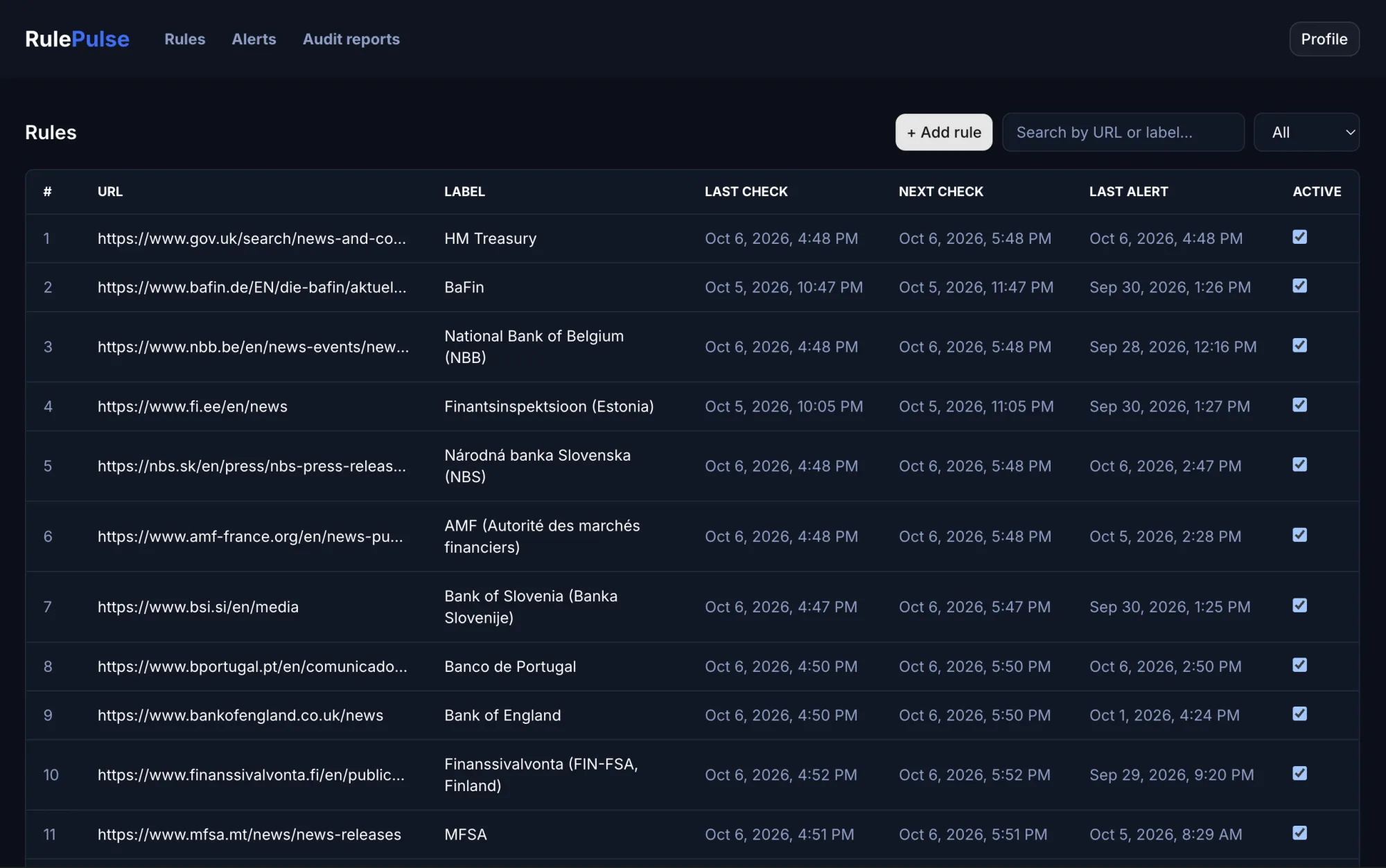1386x868 pixels.
Task: Toggle active checkbox for Finanssivalvonta rule
Action: [x=1299, y=773]
